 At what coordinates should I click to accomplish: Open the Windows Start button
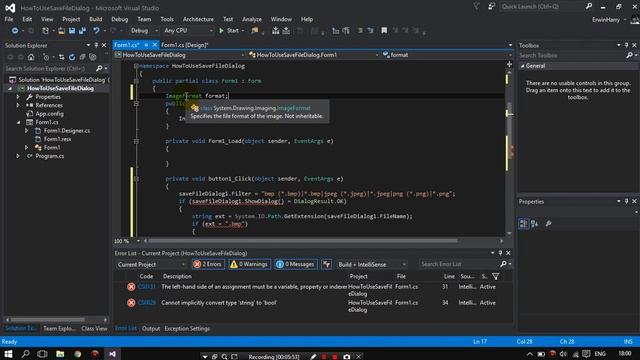pyautogui.click(x=8, y=354)
